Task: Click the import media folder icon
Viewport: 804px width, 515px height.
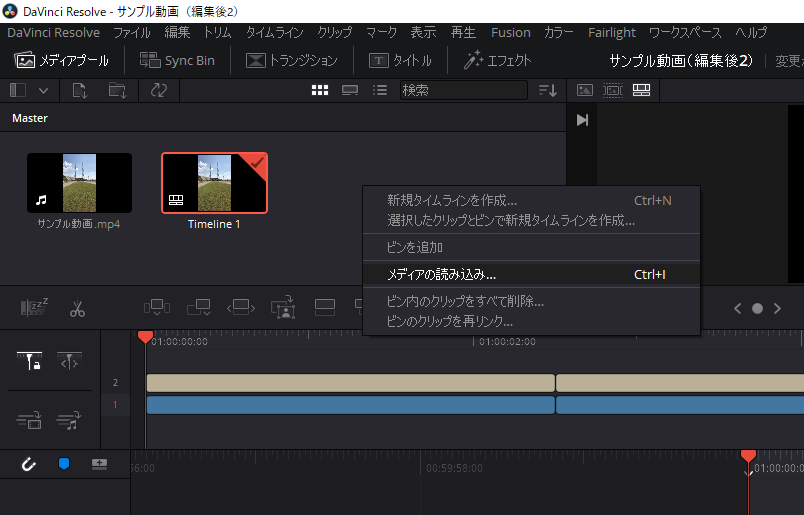Action: click(x=117, y=90)
